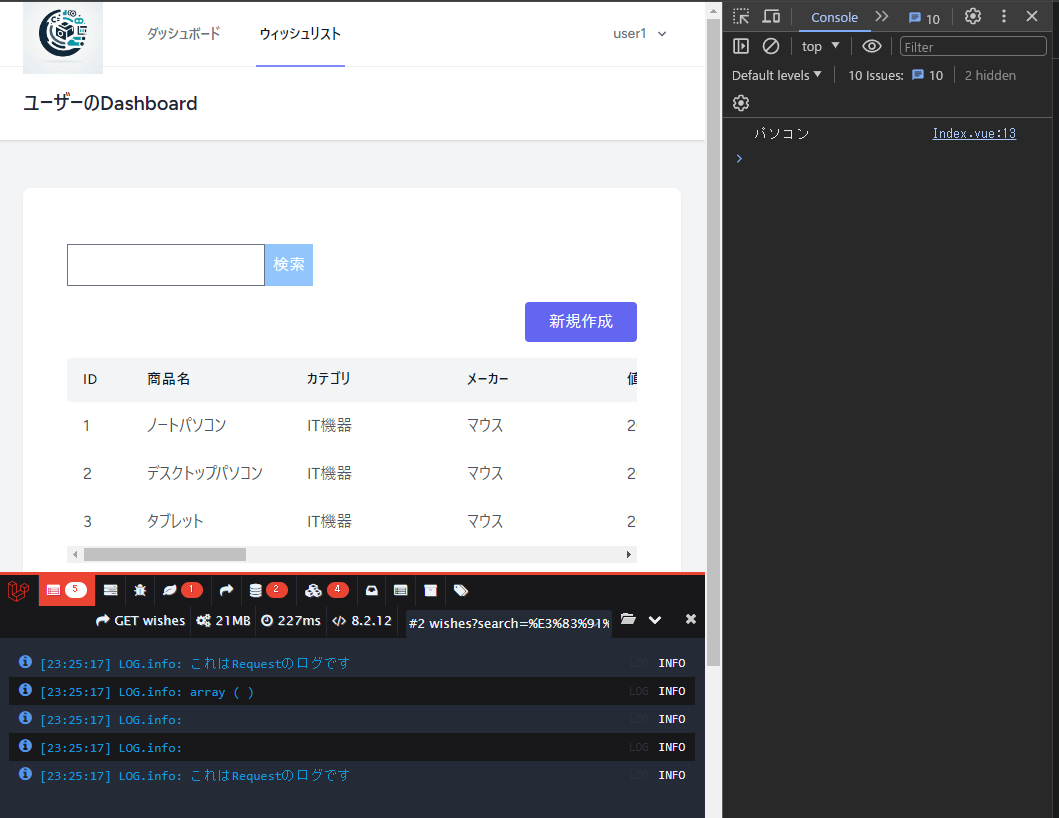Go to the ウィッシュリスト nav link
This screenshot has height=818, width=1059.
pyautogui.click(x=301, y=34)
